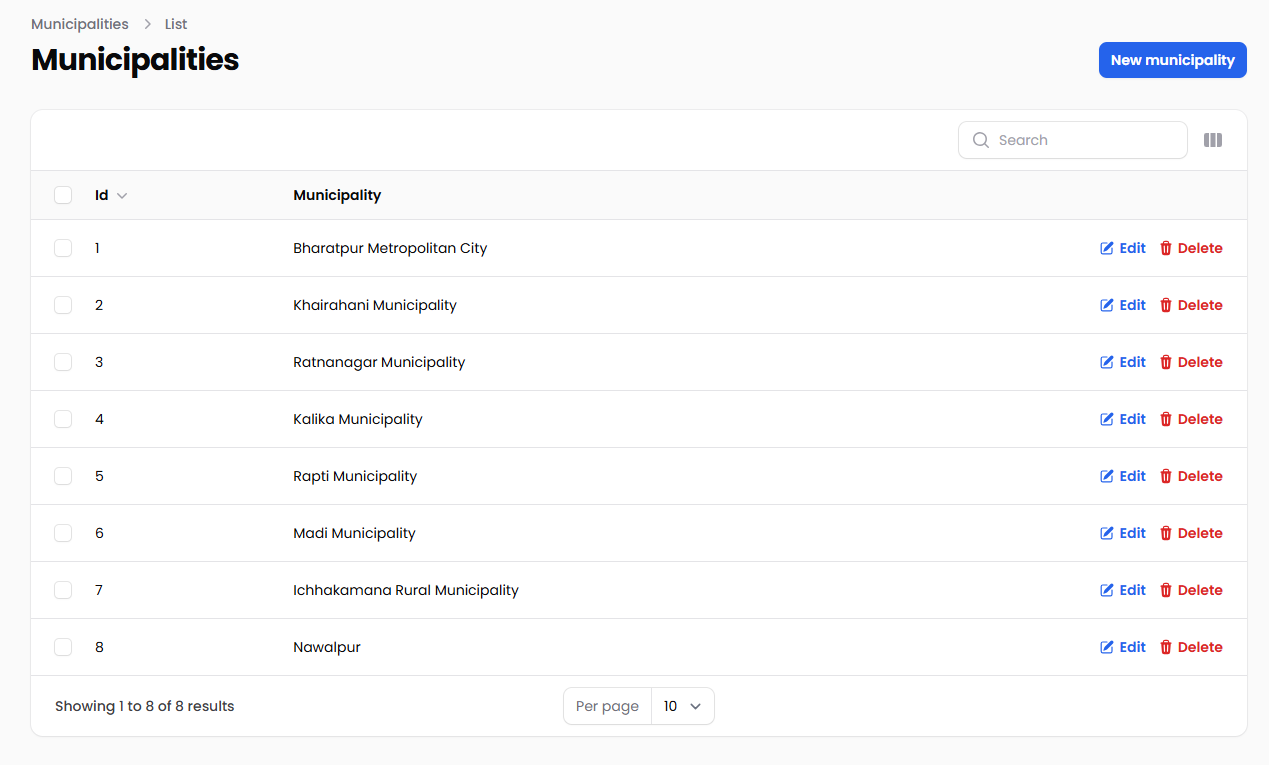Delete the Rapti Municipality entry
Screen dimensions: 1269x765
tap(1191, 477)
